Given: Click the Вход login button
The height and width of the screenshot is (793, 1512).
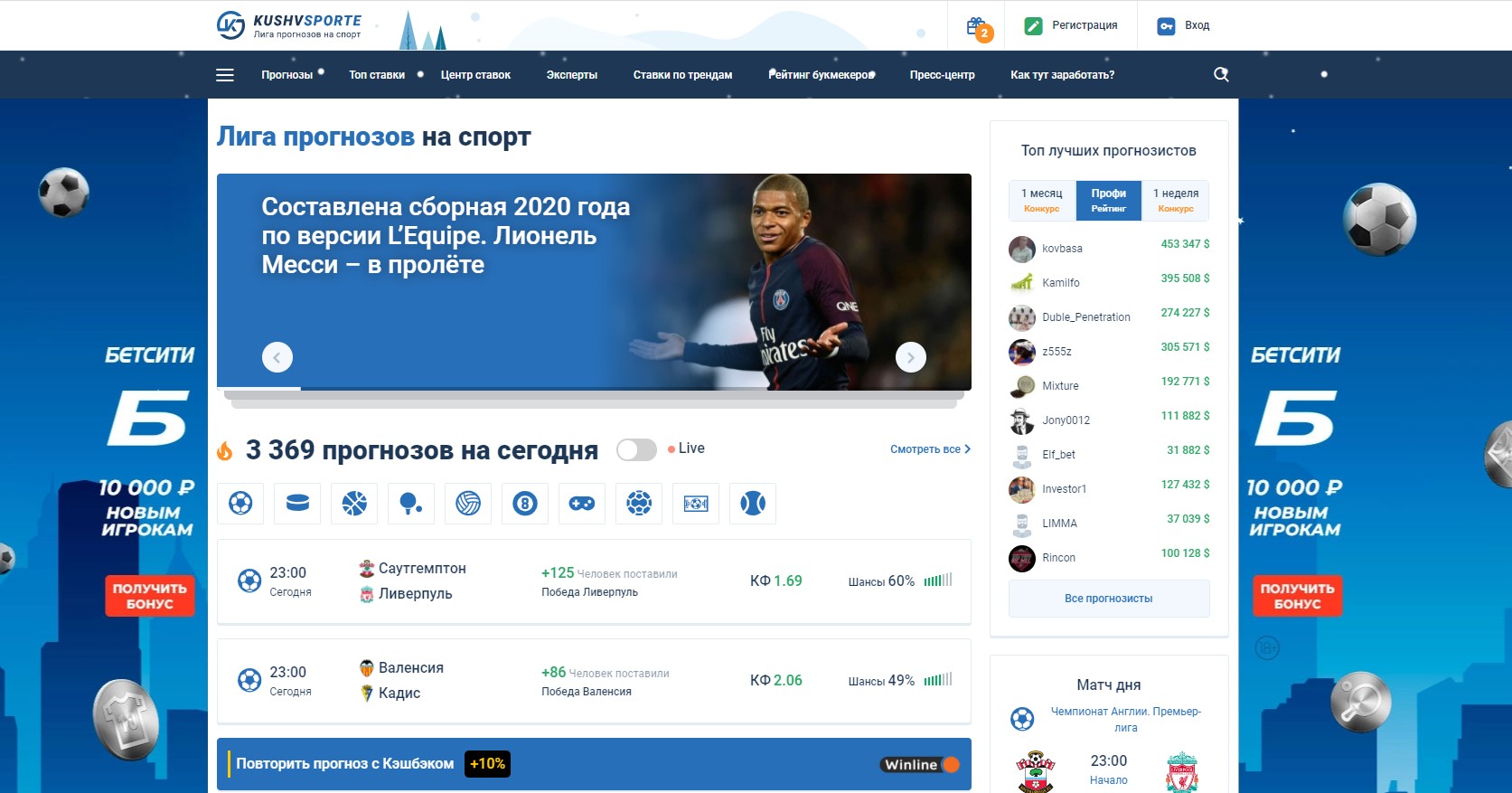Looking at the screenshot, I should (x=1184, y=25).
